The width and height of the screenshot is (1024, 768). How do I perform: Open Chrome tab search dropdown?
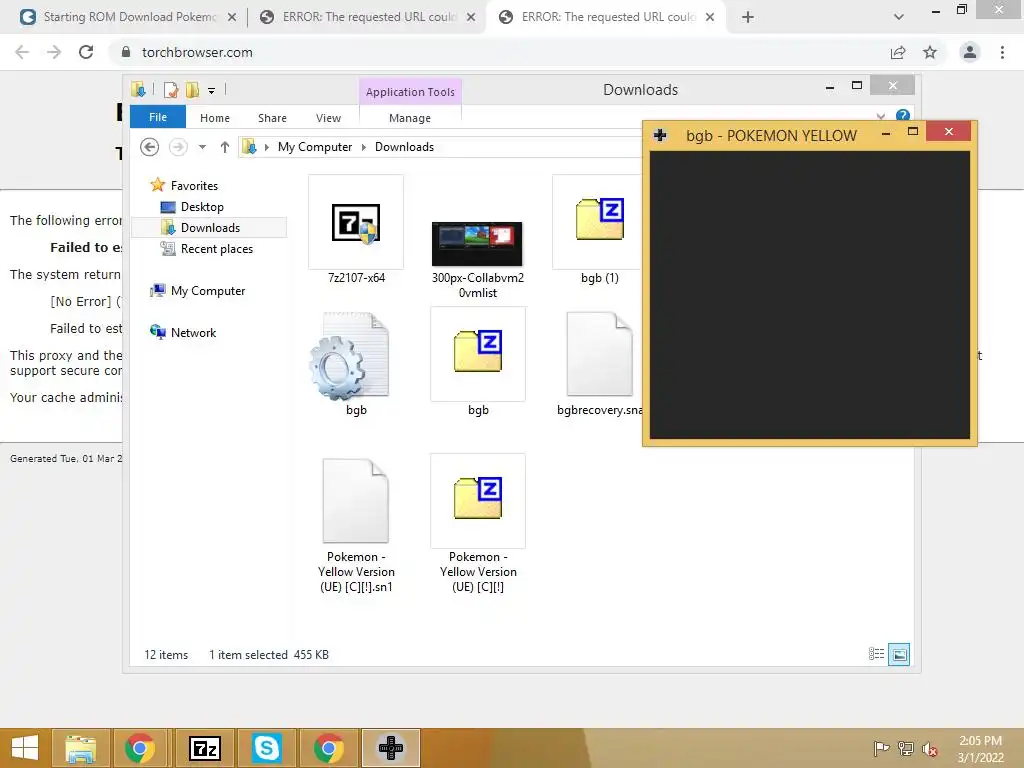(899, 17)
